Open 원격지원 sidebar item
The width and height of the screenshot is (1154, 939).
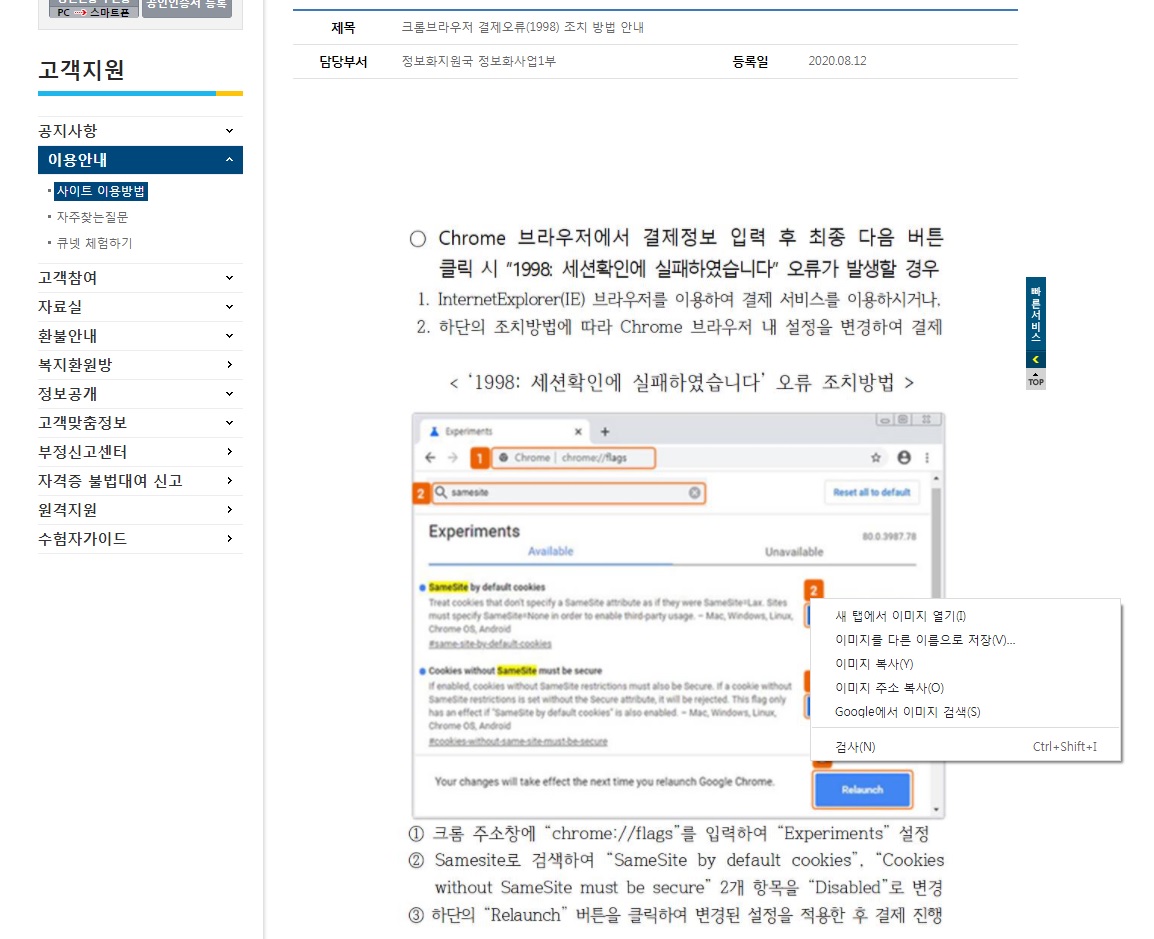68,510
